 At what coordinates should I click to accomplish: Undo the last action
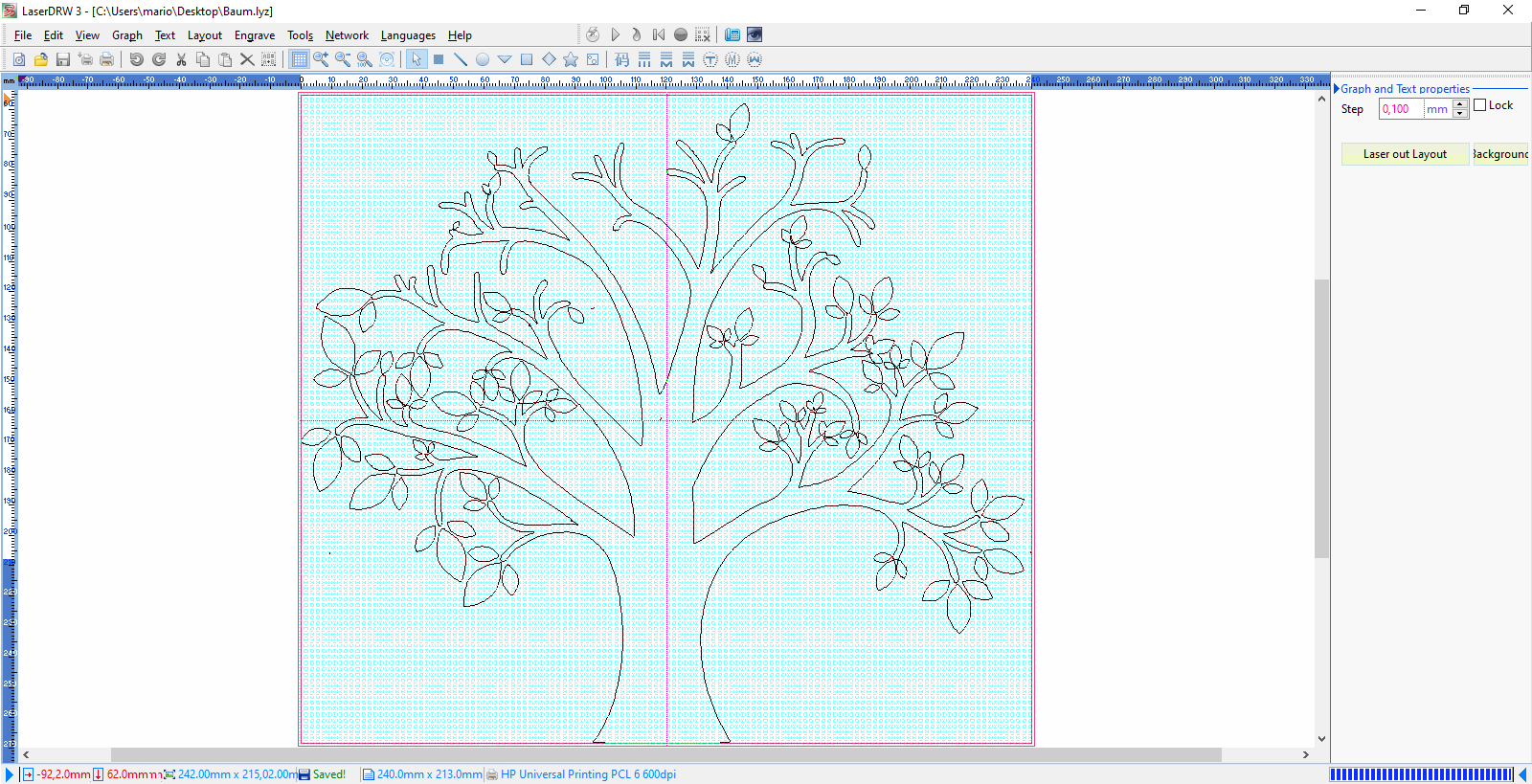(x=137, y=59)
